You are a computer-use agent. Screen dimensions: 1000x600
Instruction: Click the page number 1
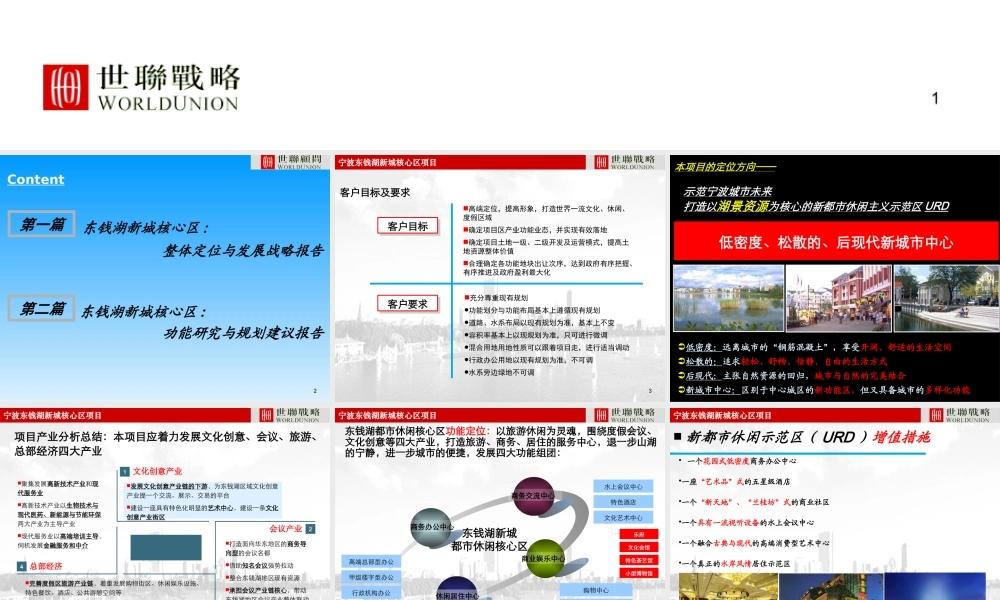[935, 99]
